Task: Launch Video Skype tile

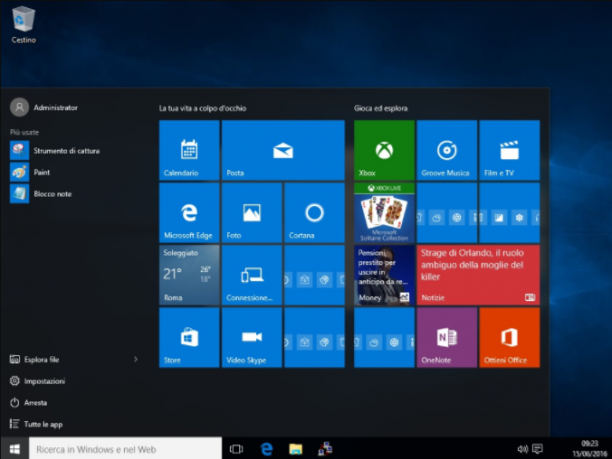Action: [252, 338]
